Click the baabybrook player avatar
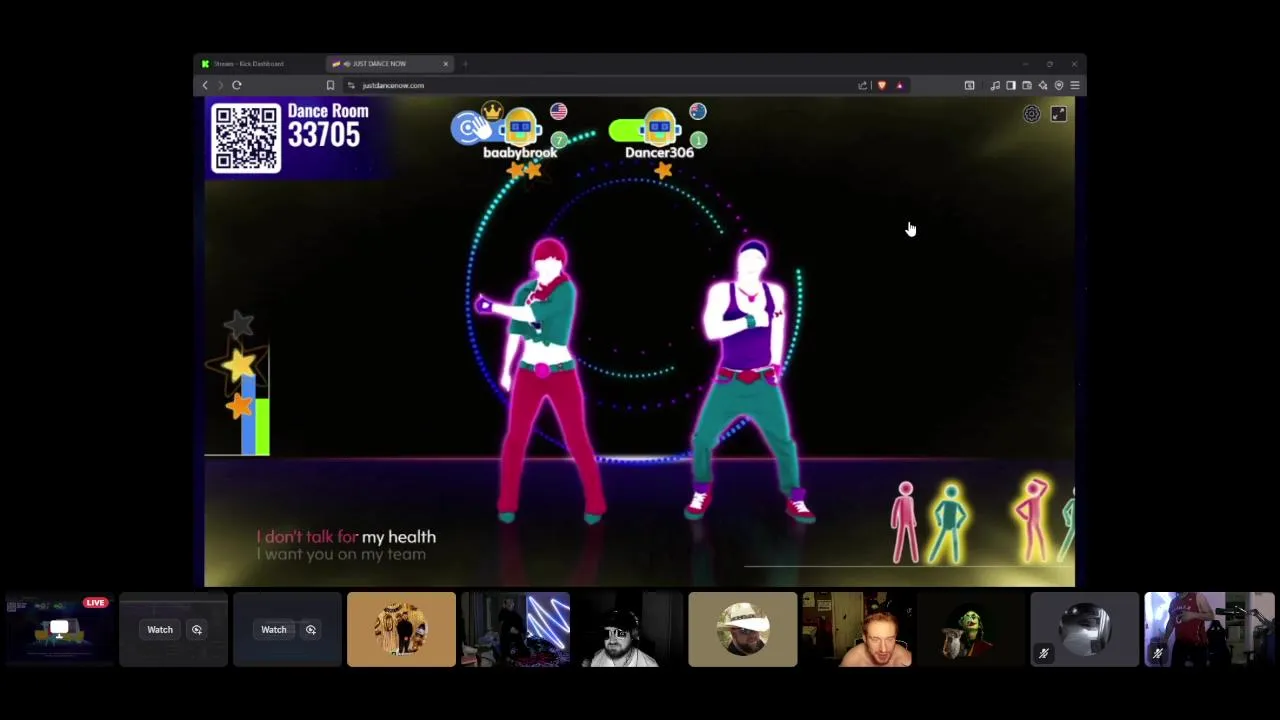Viewport: 1280px width, 720px height. tap(520, 128)
